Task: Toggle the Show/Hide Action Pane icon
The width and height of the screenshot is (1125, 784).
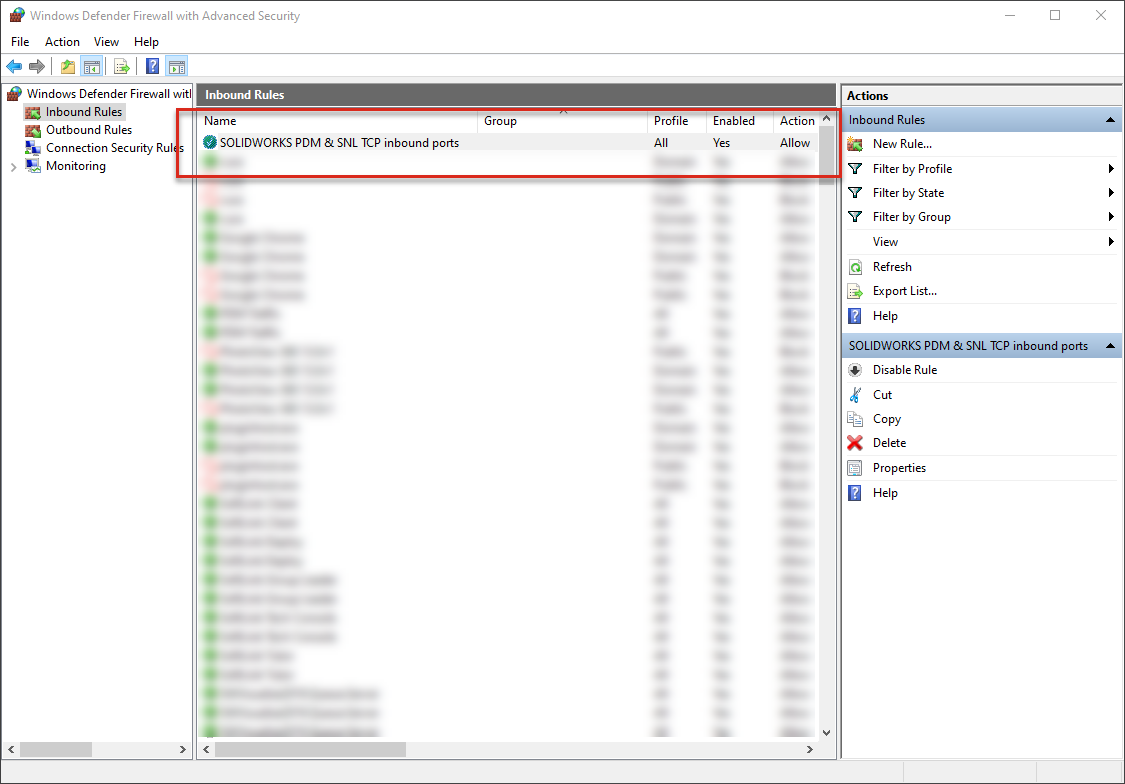Action: click(176, 67)
